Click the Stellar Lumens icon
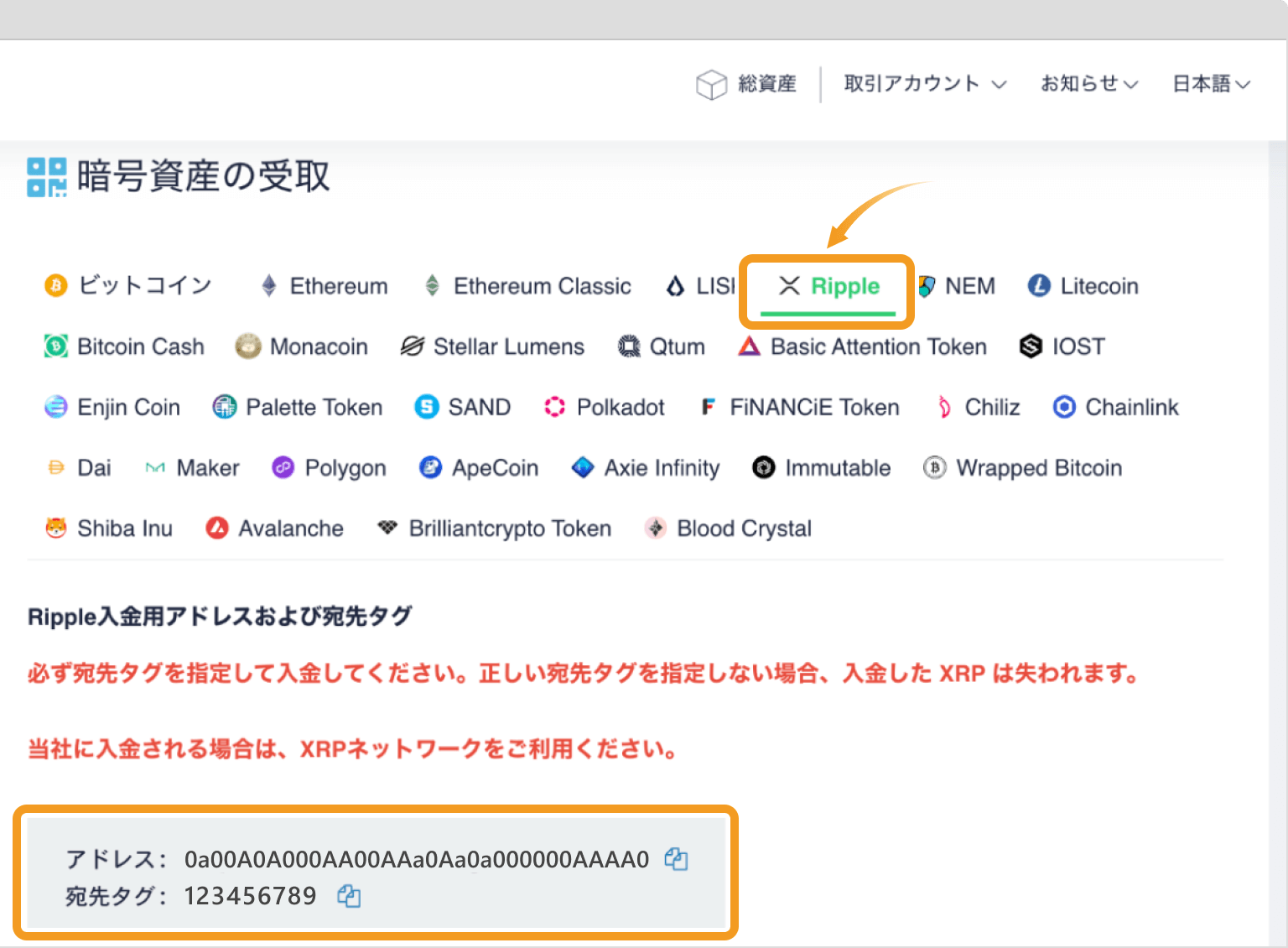 point(412,346)
